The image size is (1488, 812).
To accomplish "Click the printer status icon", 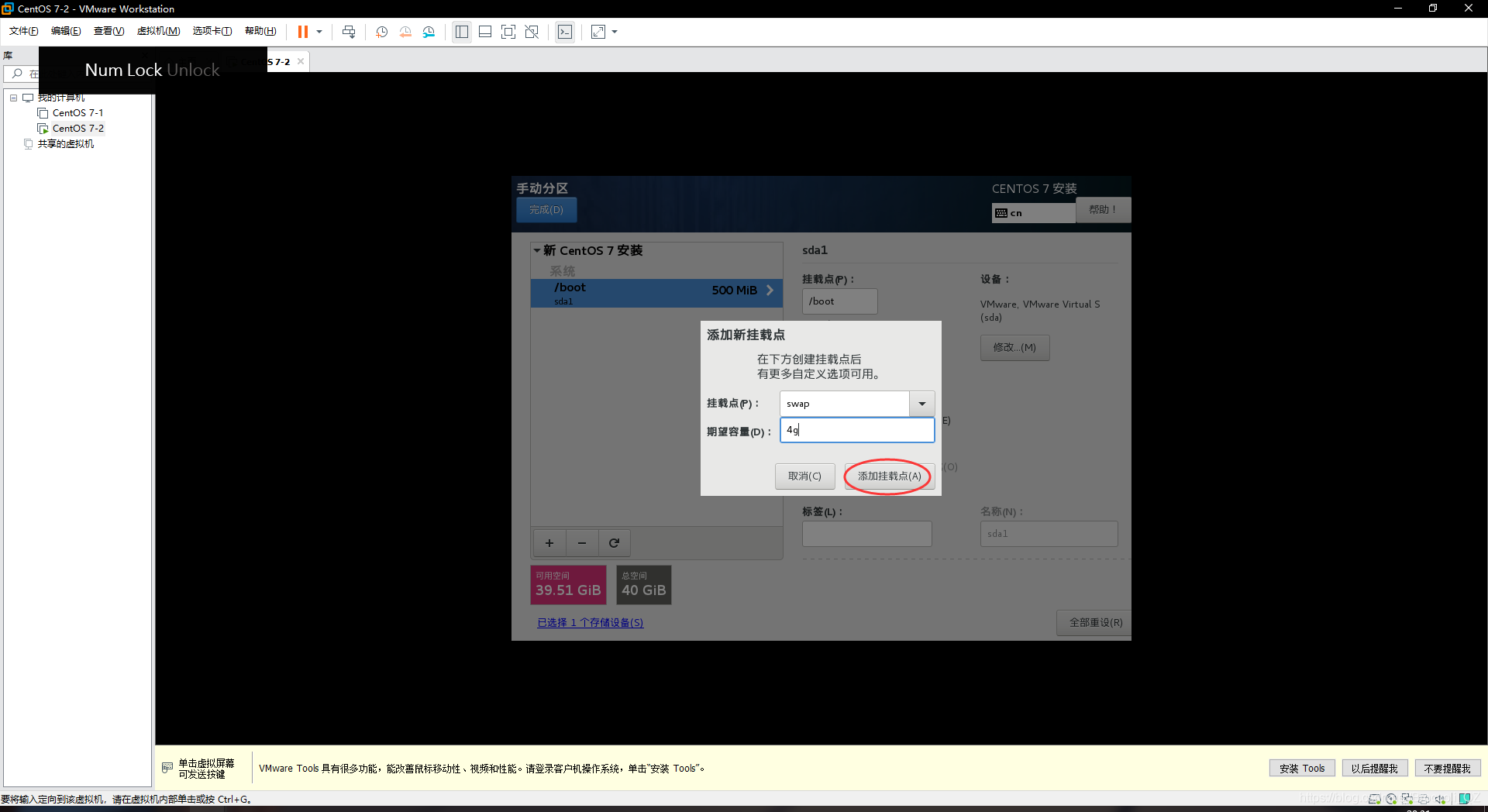I will click(1424, 799).
